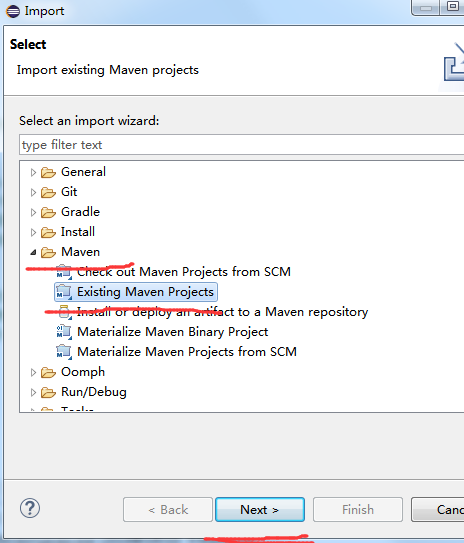Viewport: 464px width, 543px height.
Task: Select the Install tree category
Action: click(78, 232)
